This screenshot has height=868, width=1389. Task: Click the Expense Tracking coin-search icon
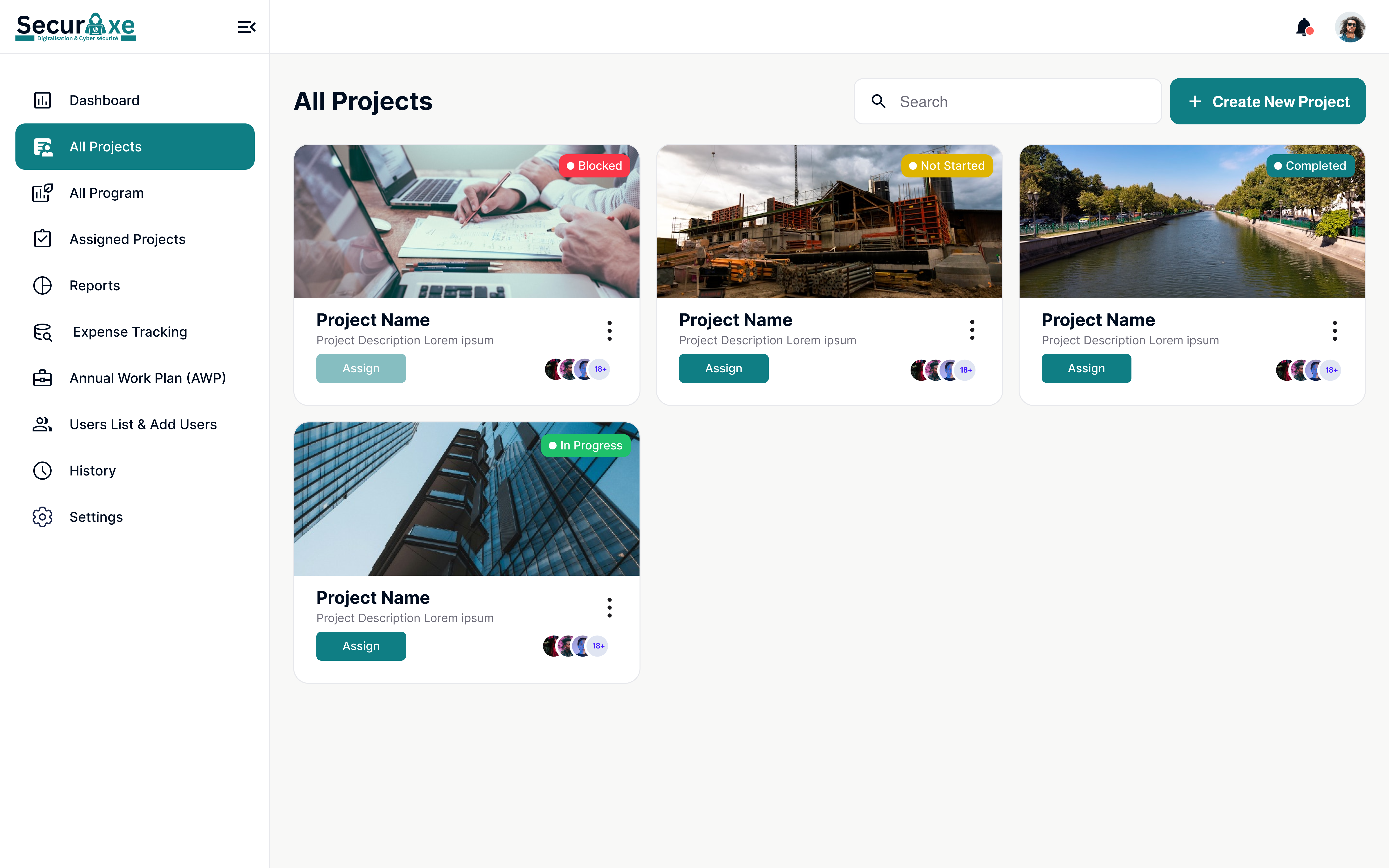pyautogui.click(x=42, y=332)
